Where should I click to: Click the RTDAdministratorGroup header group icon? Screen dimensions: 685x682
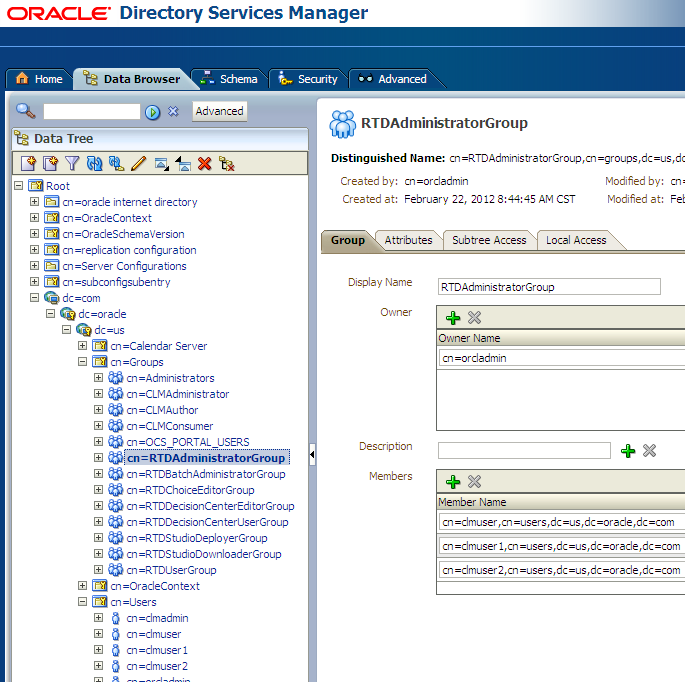[x=343, y=124]
